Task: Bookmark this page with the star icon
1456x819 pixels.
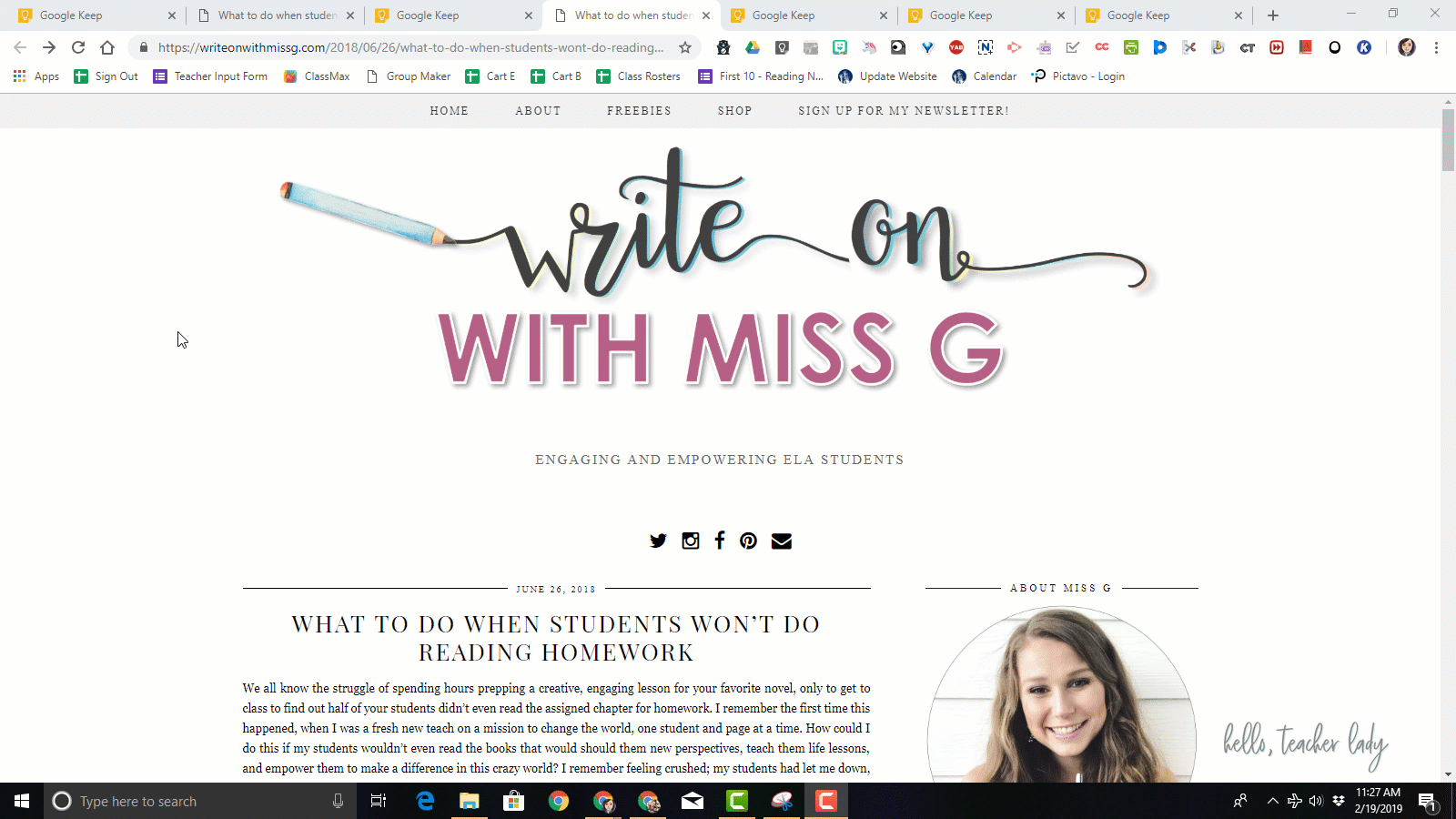Action: (685, 47)
